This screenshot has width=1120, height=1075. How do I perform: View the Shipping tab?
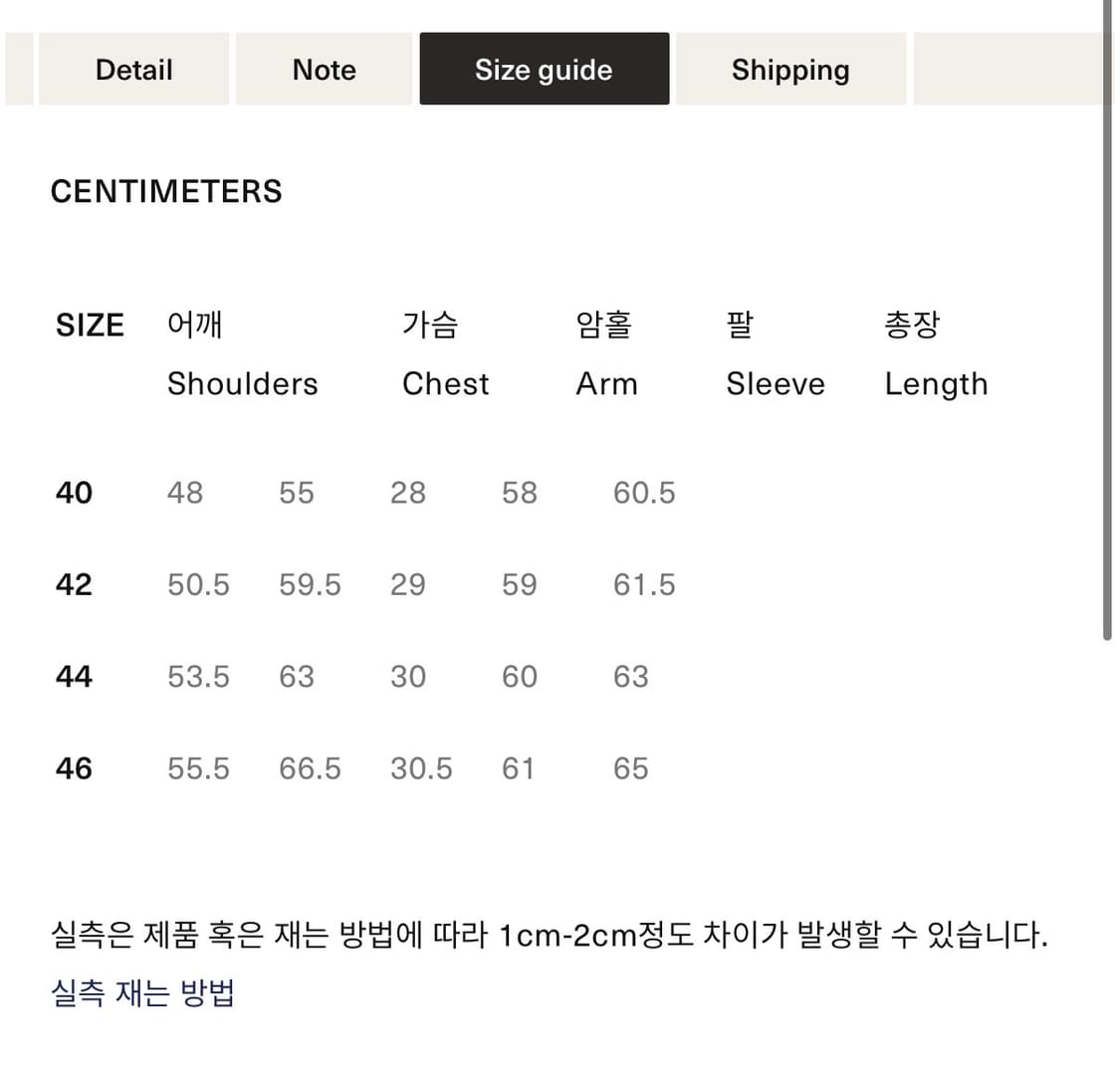coord(790,69)
